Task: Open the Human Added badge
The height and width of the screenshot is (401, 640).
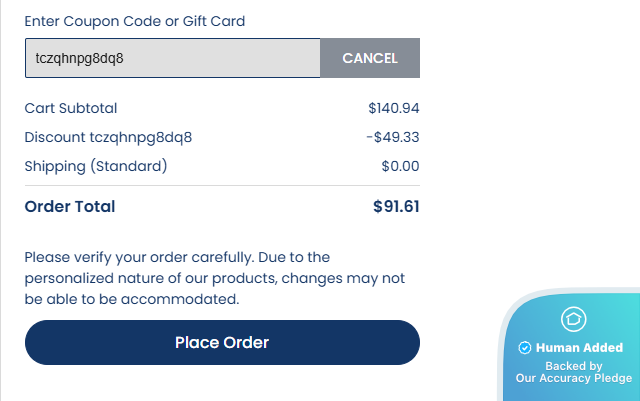Action: click(x=574, y=350)
